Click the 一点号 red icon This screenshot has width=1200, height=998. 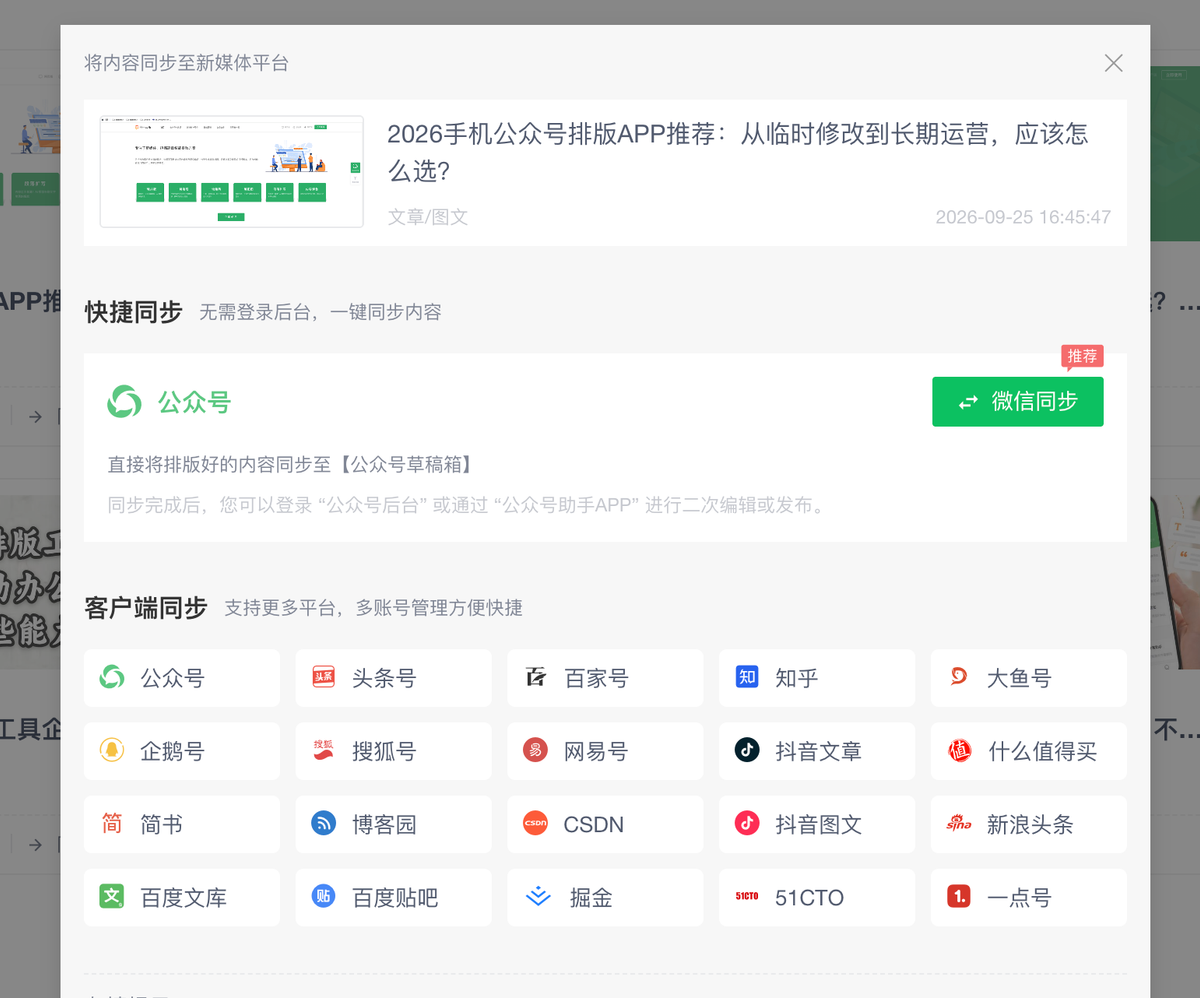[x=959, y=897]
